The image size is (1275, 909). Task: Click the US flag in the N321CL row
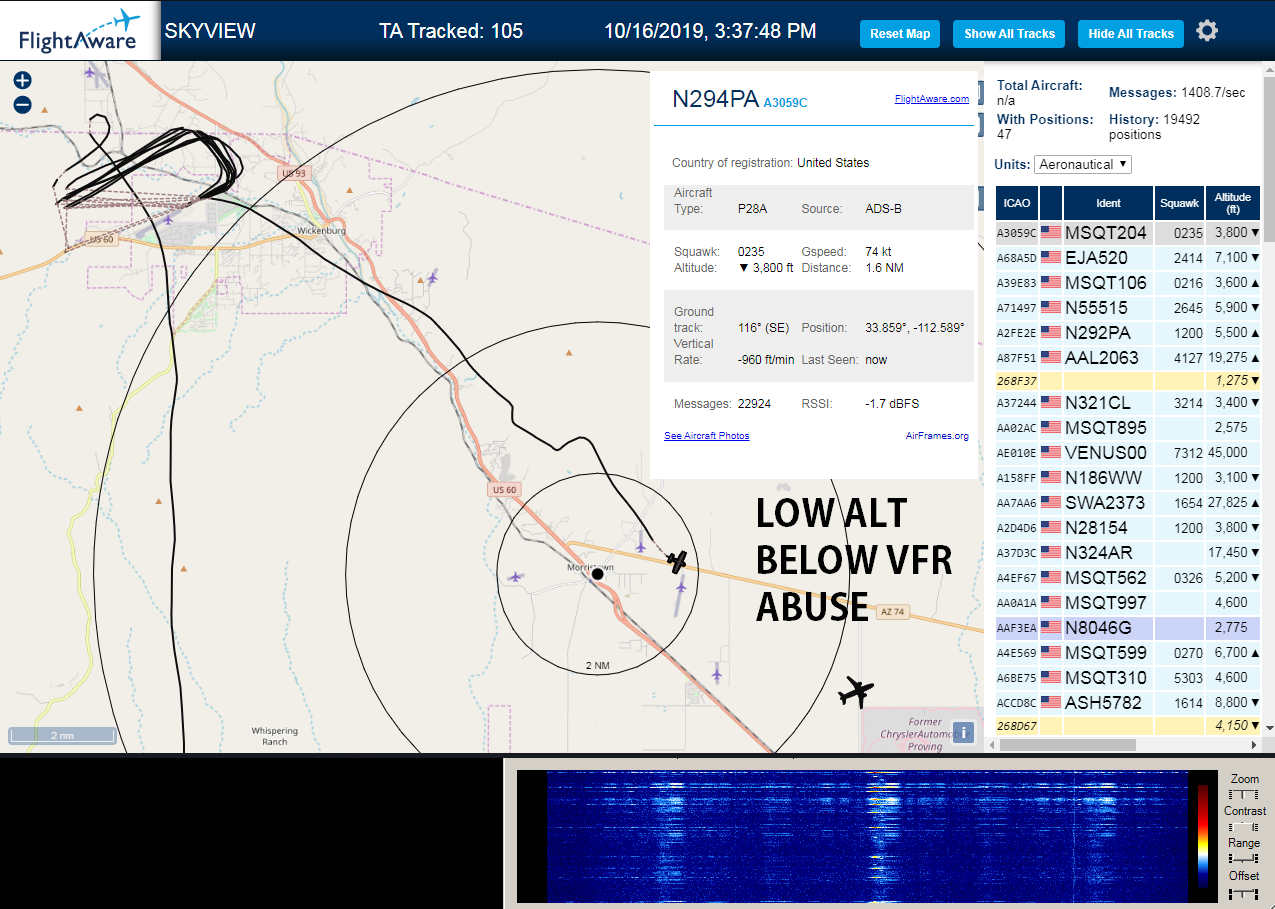click(x=1051, y=403)
